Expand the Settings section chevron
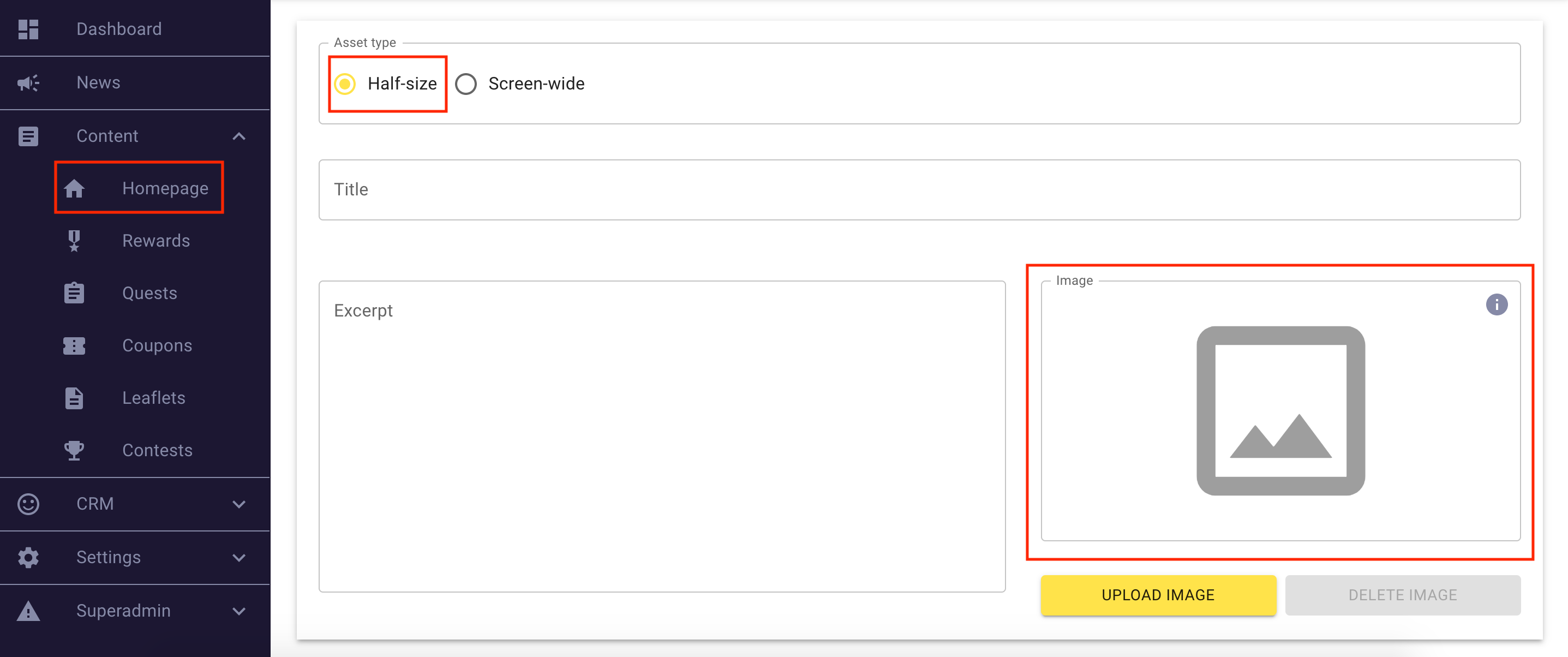 click(x=239, y=557)
